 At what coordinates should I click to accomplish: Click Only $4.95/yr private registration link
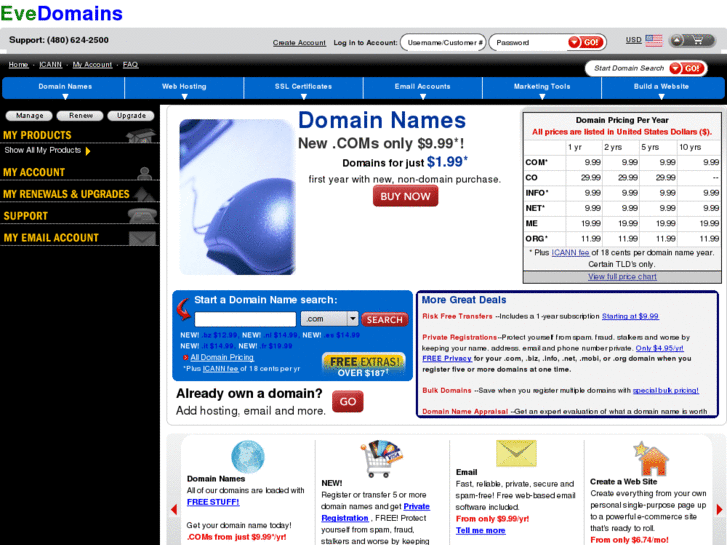coord(659,348)
